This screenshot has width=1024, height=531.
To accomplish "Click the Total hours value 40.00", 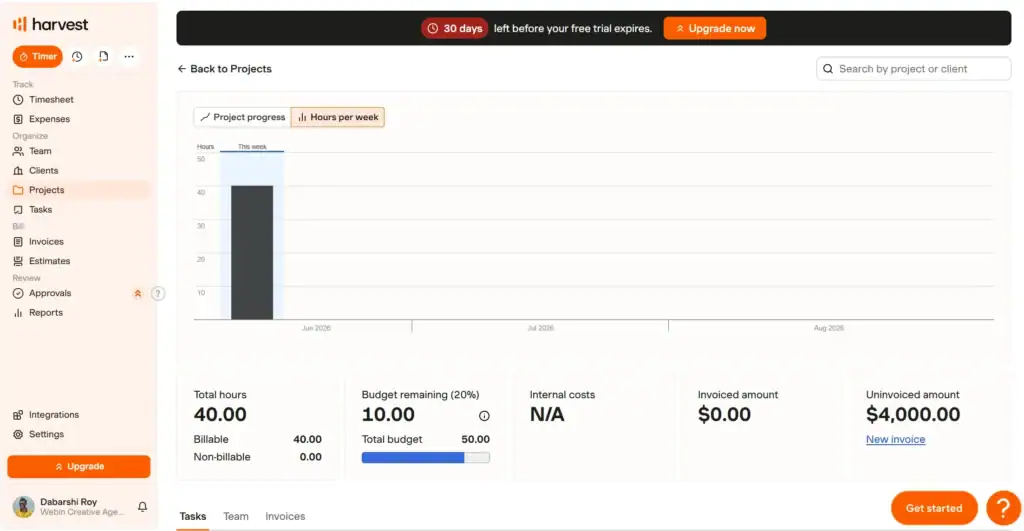I will click(x=220, y=414).
